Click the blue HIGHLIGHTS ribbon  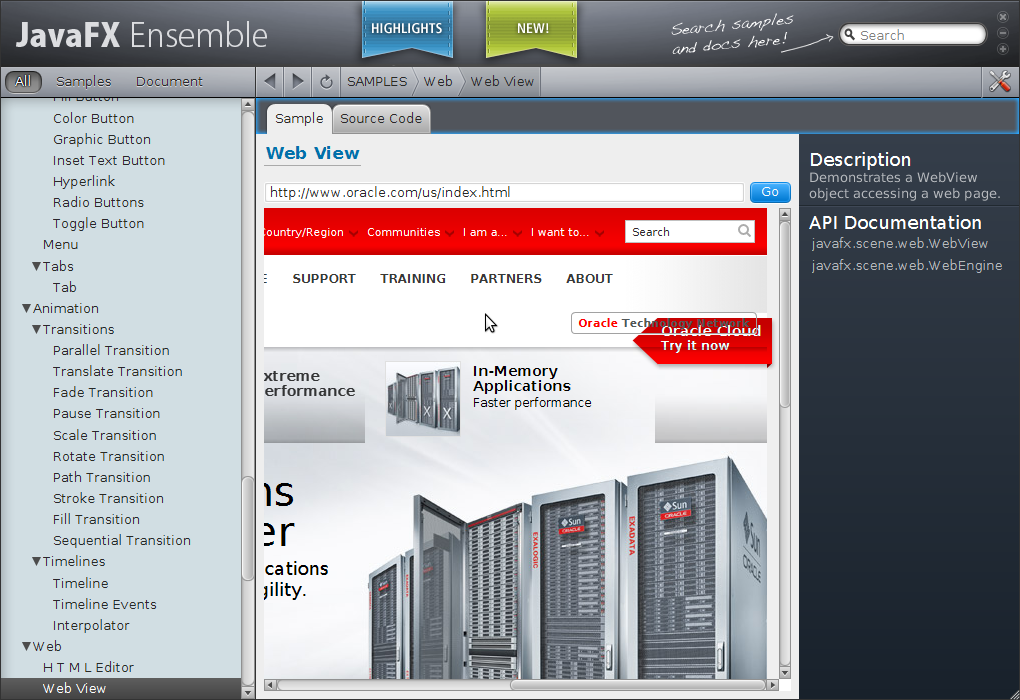pos(407,29)
